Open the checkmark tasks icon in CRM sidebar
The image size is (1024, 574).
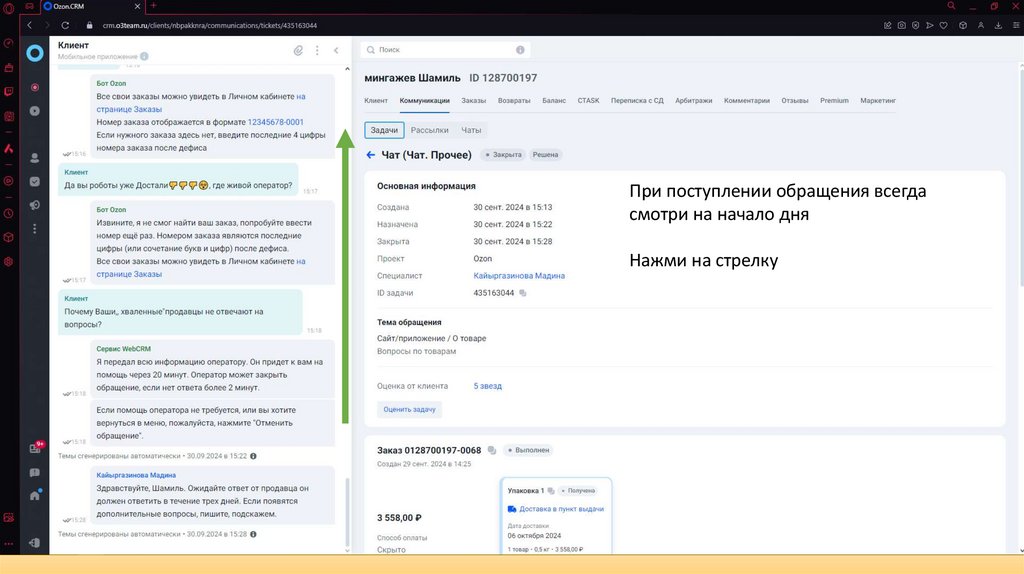point(35,182)
